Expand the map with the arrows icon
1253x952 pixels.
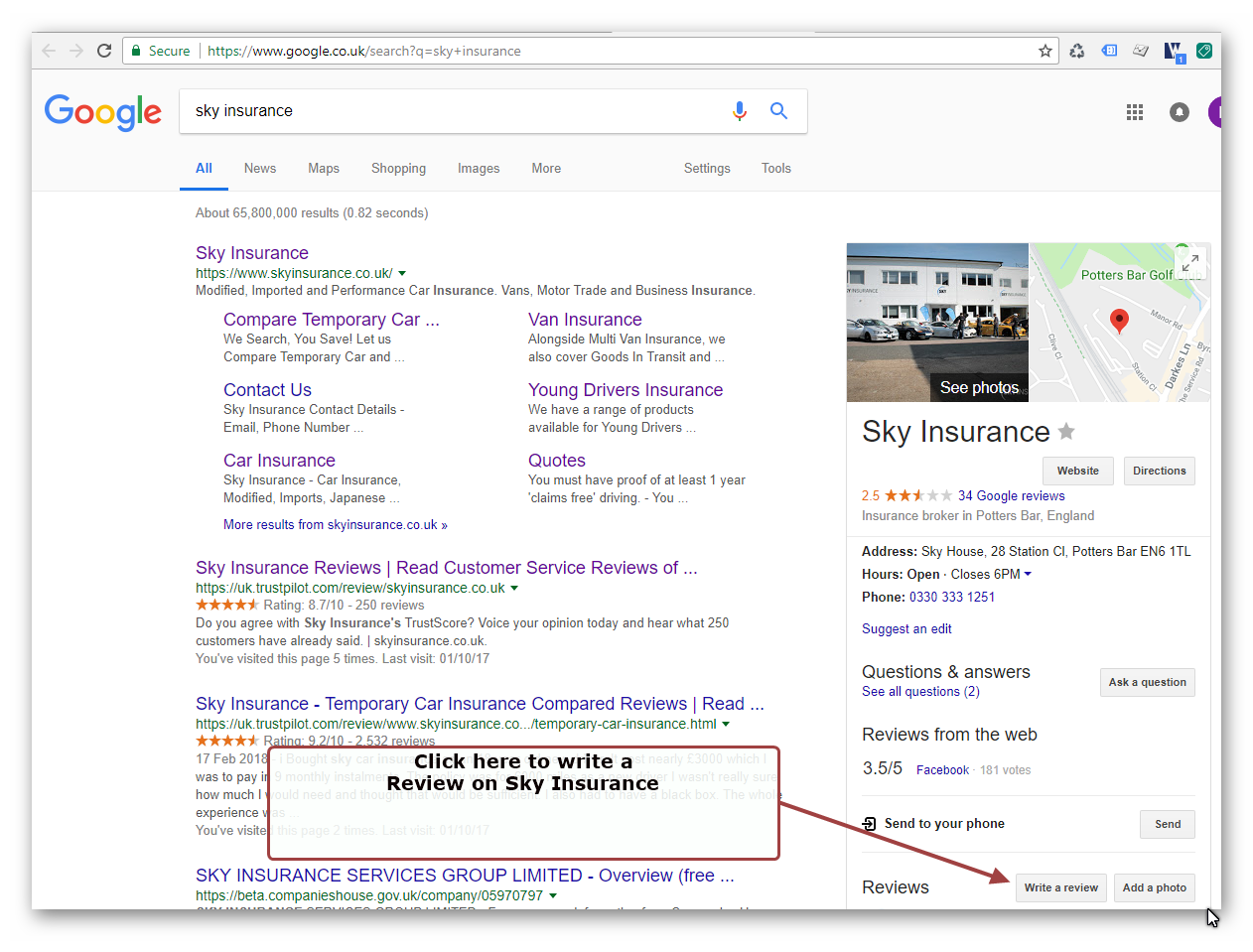(x=1190, y=263)
